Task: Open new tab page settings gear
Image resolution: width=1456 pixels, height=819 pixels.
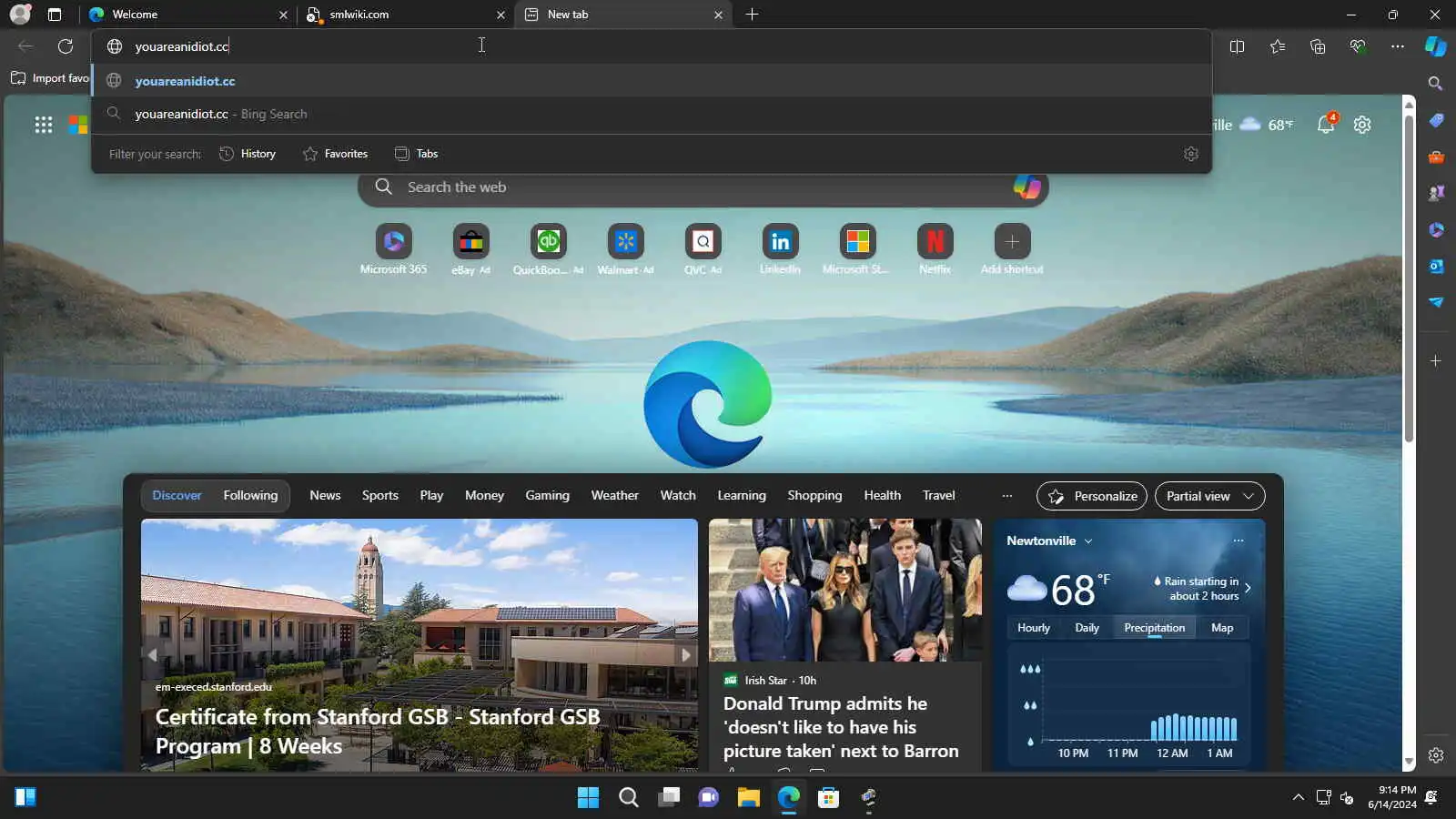Action: pos(1362,125)
